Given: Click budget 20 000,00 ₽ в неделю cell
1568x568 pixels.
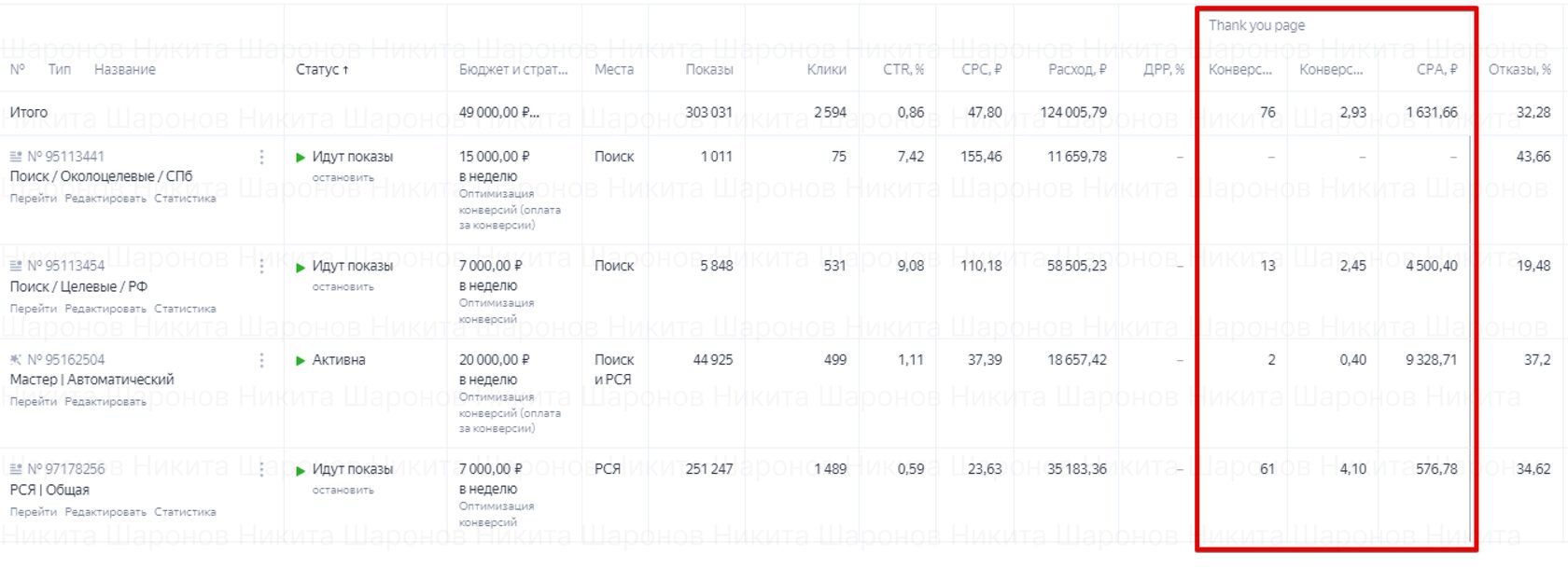Looking at the screenshot, I should pyautogui.click(x=494, y=369).
